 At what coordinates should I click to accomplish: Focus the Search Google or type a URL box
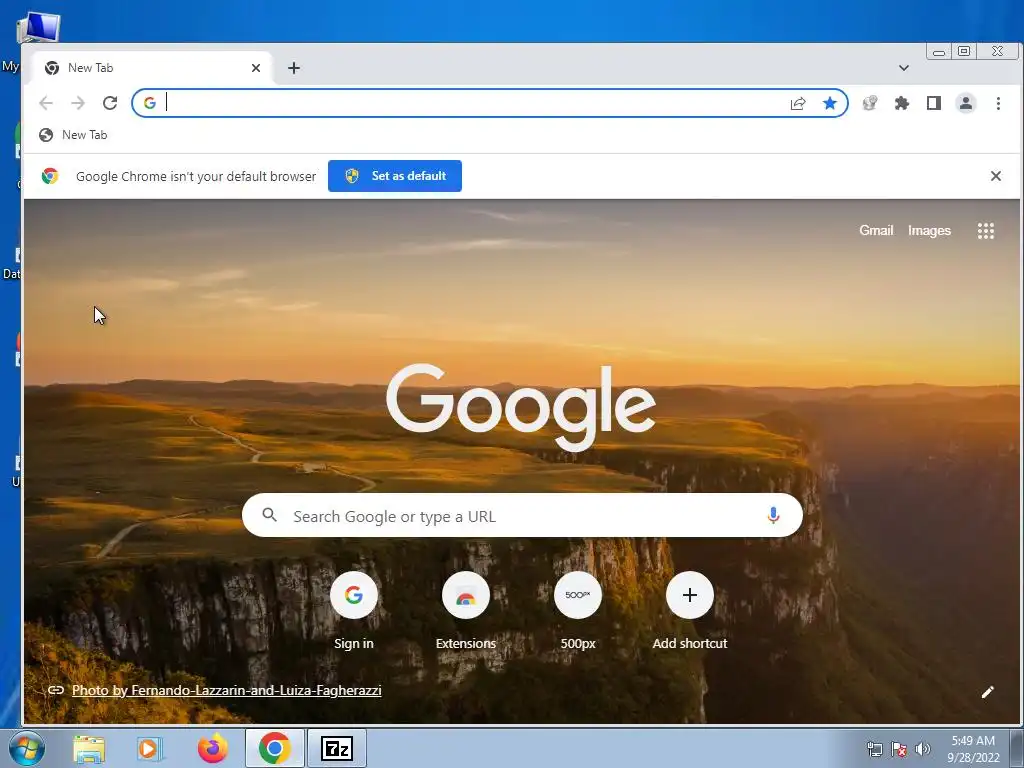click(x=522, y=515)
